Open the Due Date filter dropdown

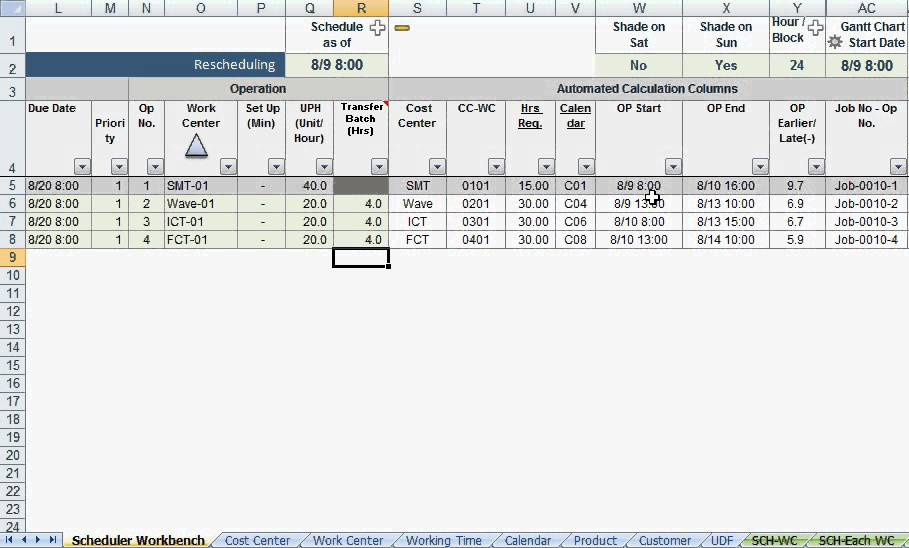tap(82, 167)
